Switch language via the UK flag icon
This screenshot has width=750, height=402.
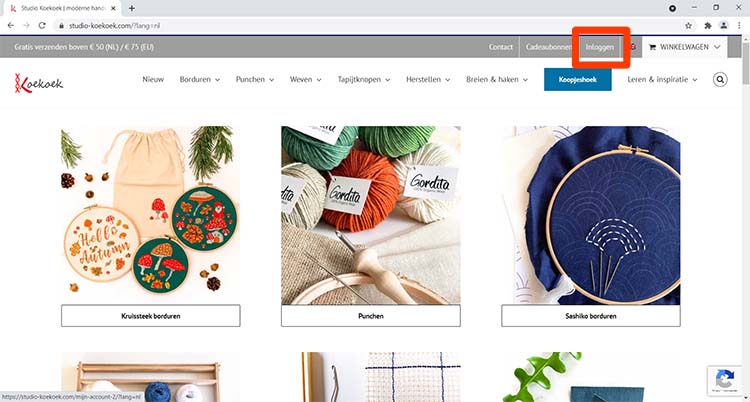click(x=633, y=47)
